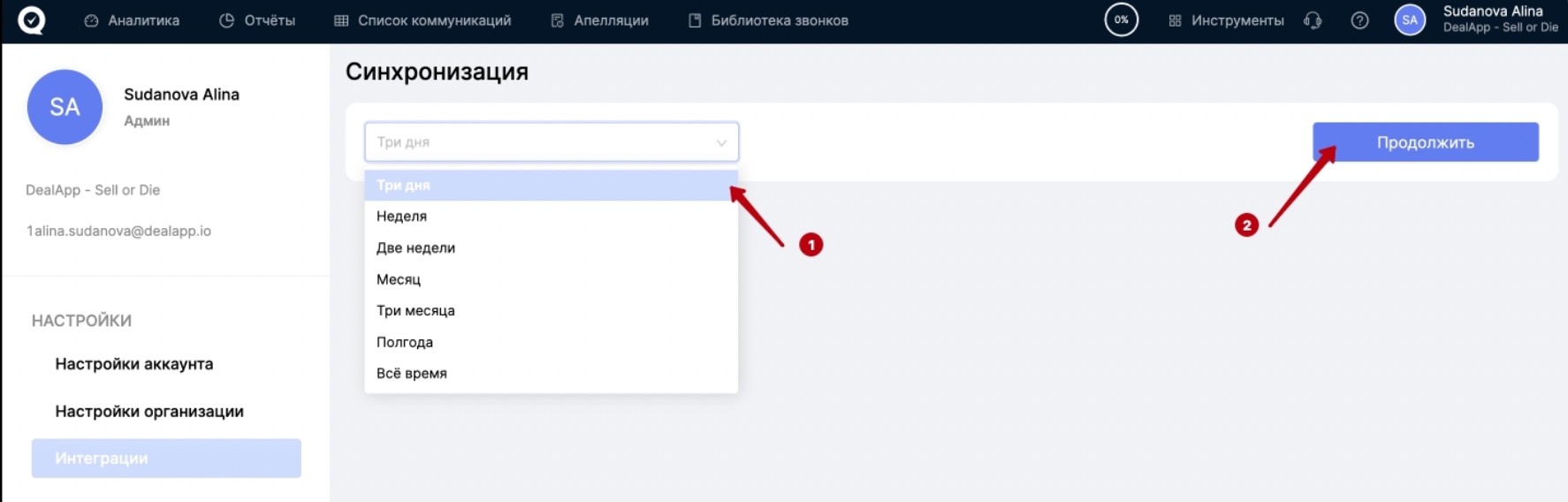
Task: Open Аналитика from the top navigation
Action: point(132,20)
